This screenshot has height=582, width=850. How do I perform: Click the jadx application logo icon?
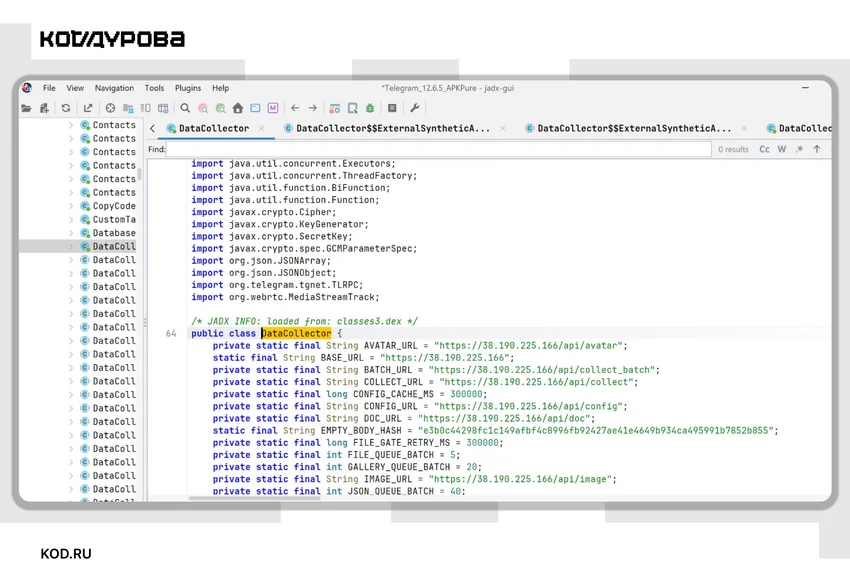click(27, 88)
